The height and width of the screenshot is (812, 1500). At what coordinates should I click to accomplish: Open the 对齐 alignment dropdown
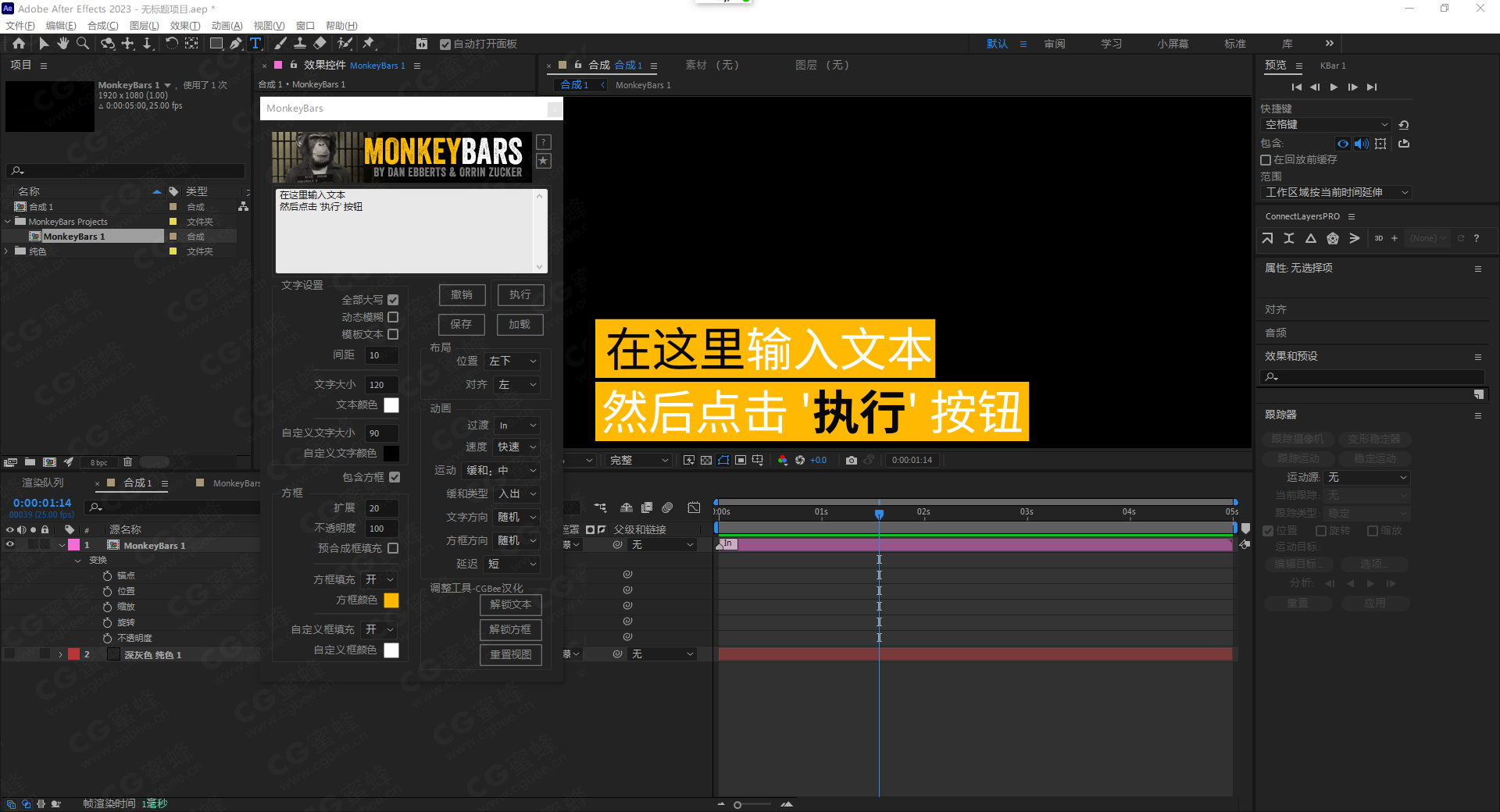(x=517, y=385)
